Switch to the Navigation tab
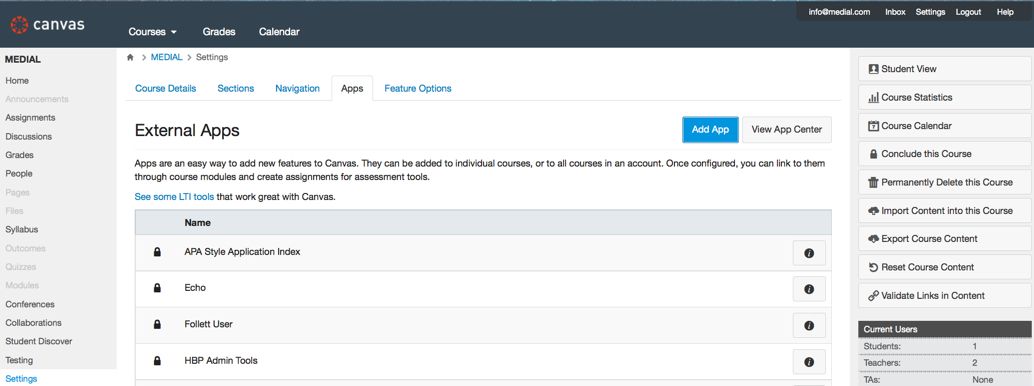 point(297,88)
